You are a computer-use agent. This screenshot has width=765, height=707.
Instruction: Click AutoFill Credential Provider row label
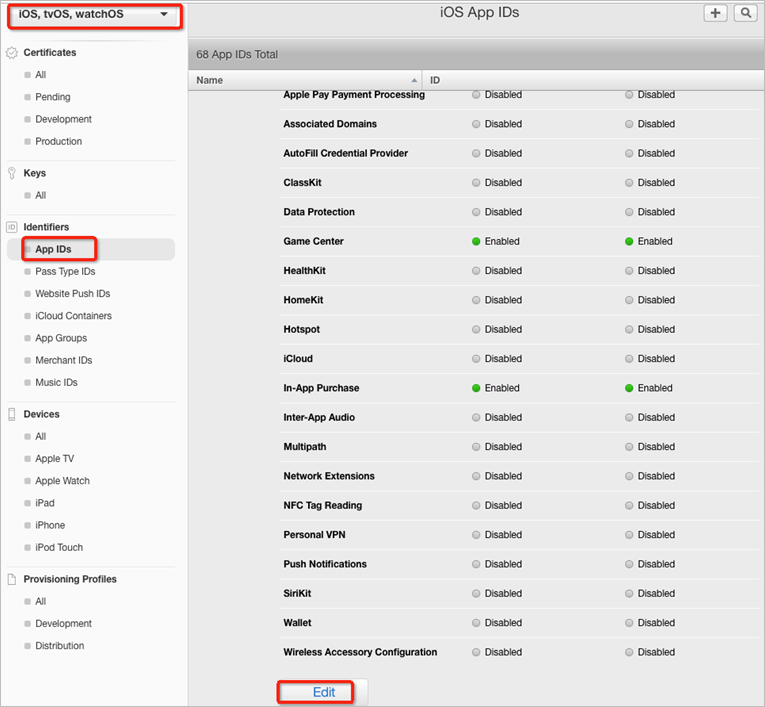coord(345,153)
